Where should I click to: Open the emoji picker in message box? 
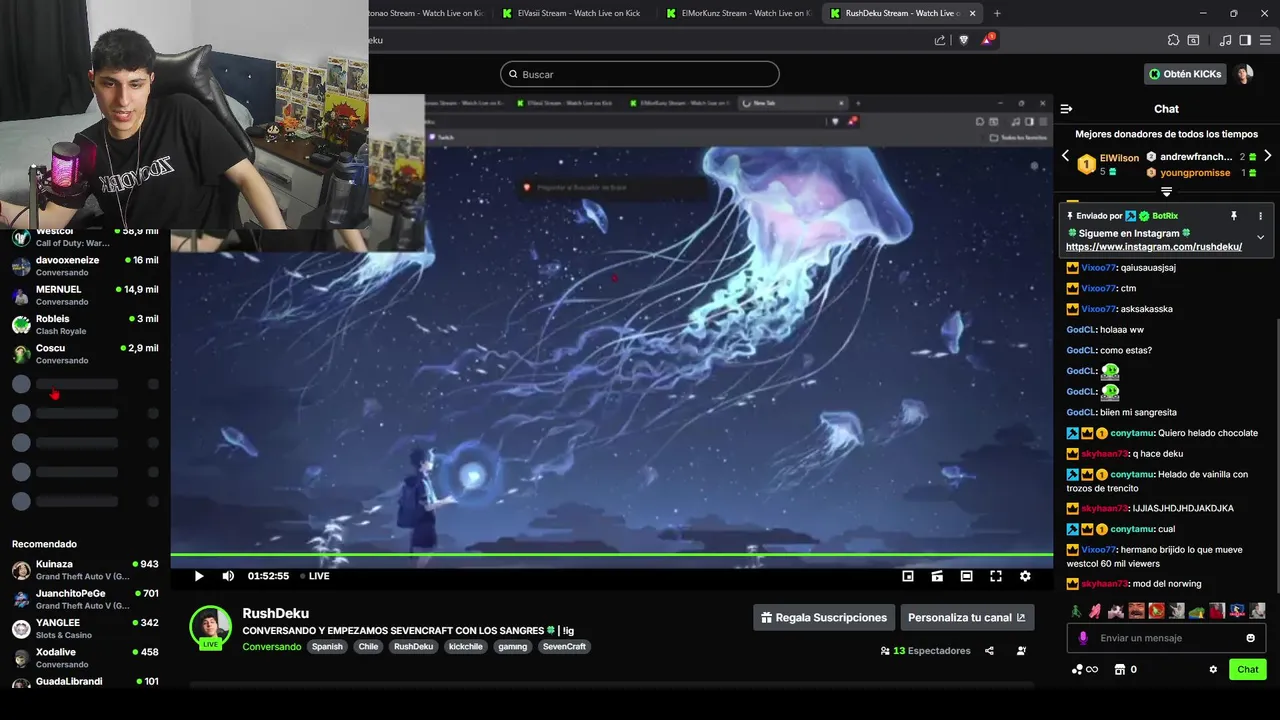(x=1250, y=638)
